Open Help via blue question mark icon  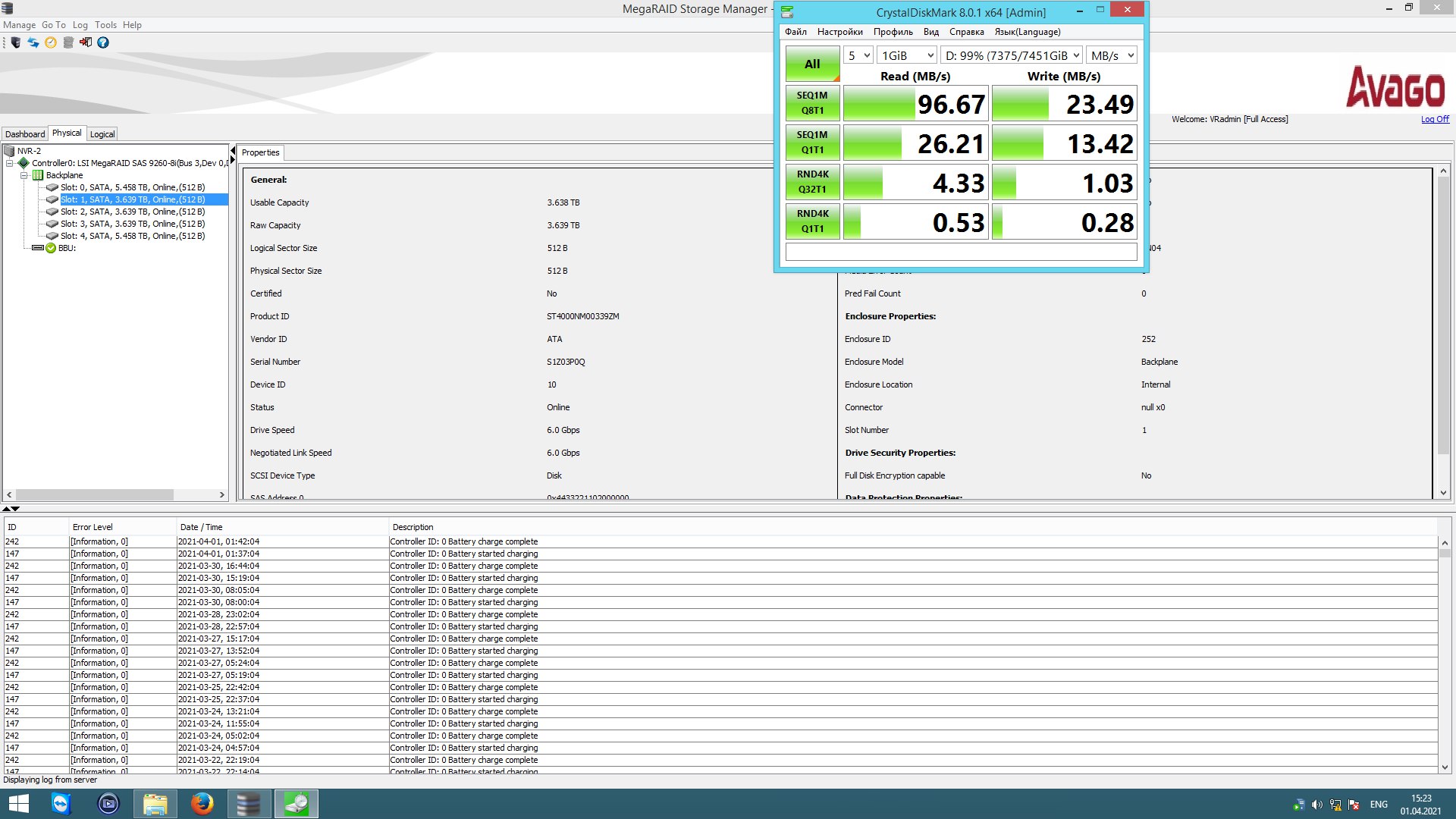pyautogui.click(x=103, y=42)
